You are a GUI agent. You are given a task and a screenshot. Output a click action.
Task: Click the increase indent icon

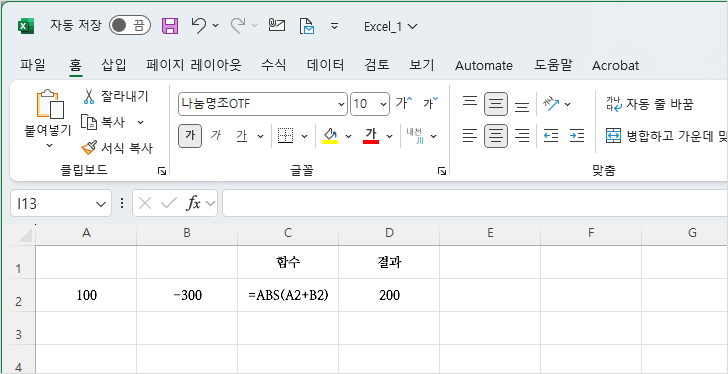point(577,136)
